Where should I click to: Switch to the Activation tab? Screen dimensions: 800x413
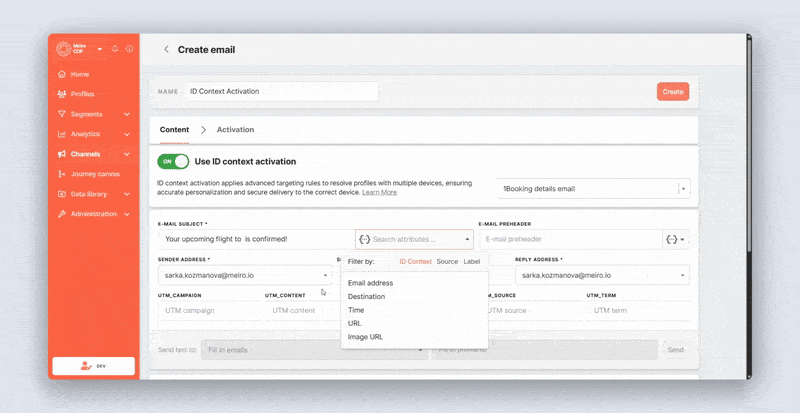tap(235, 130)
